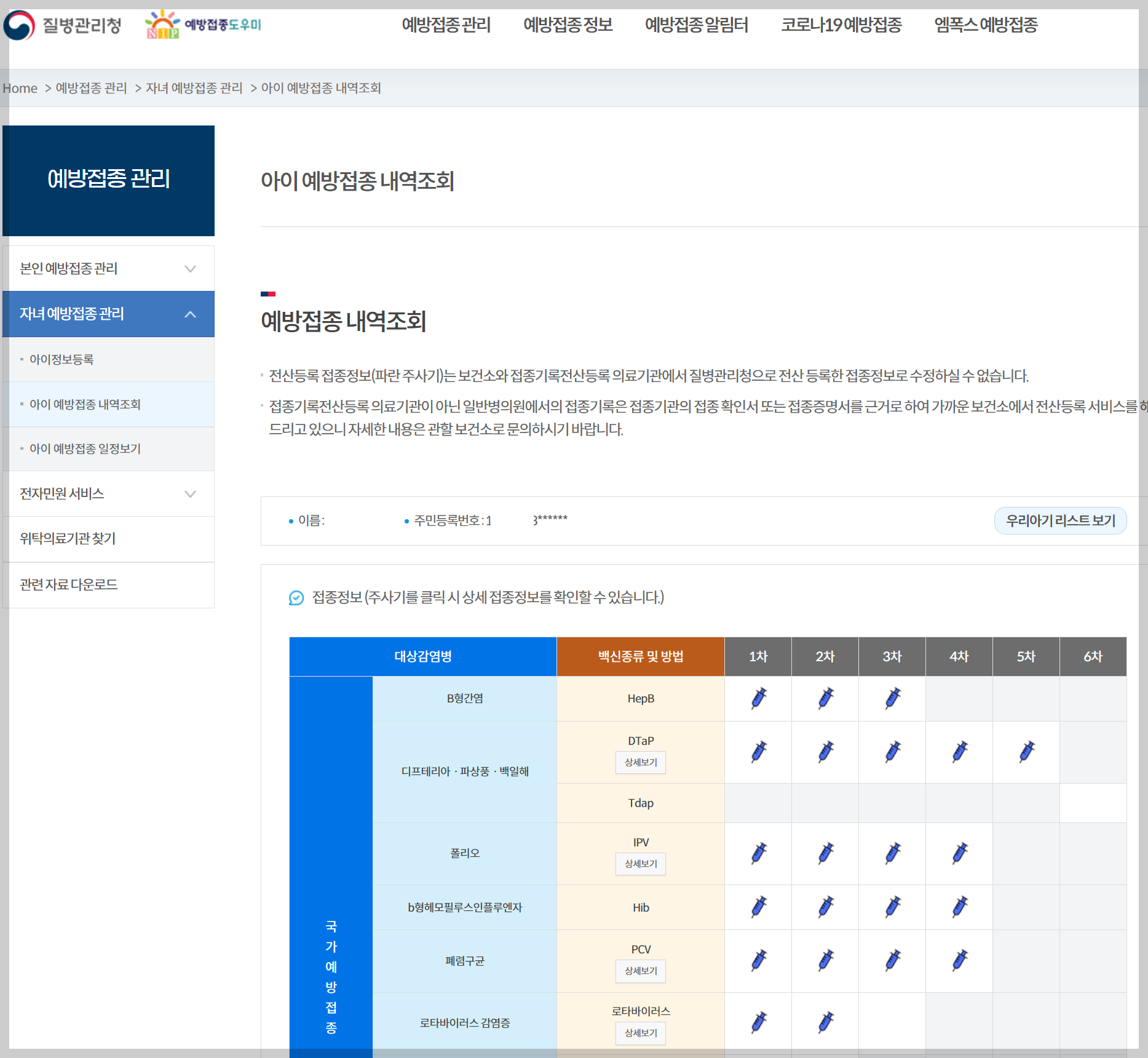Click 자녀 예방접종 관리 breadcrumb link

pyautogui.click(x=194, y=88)
